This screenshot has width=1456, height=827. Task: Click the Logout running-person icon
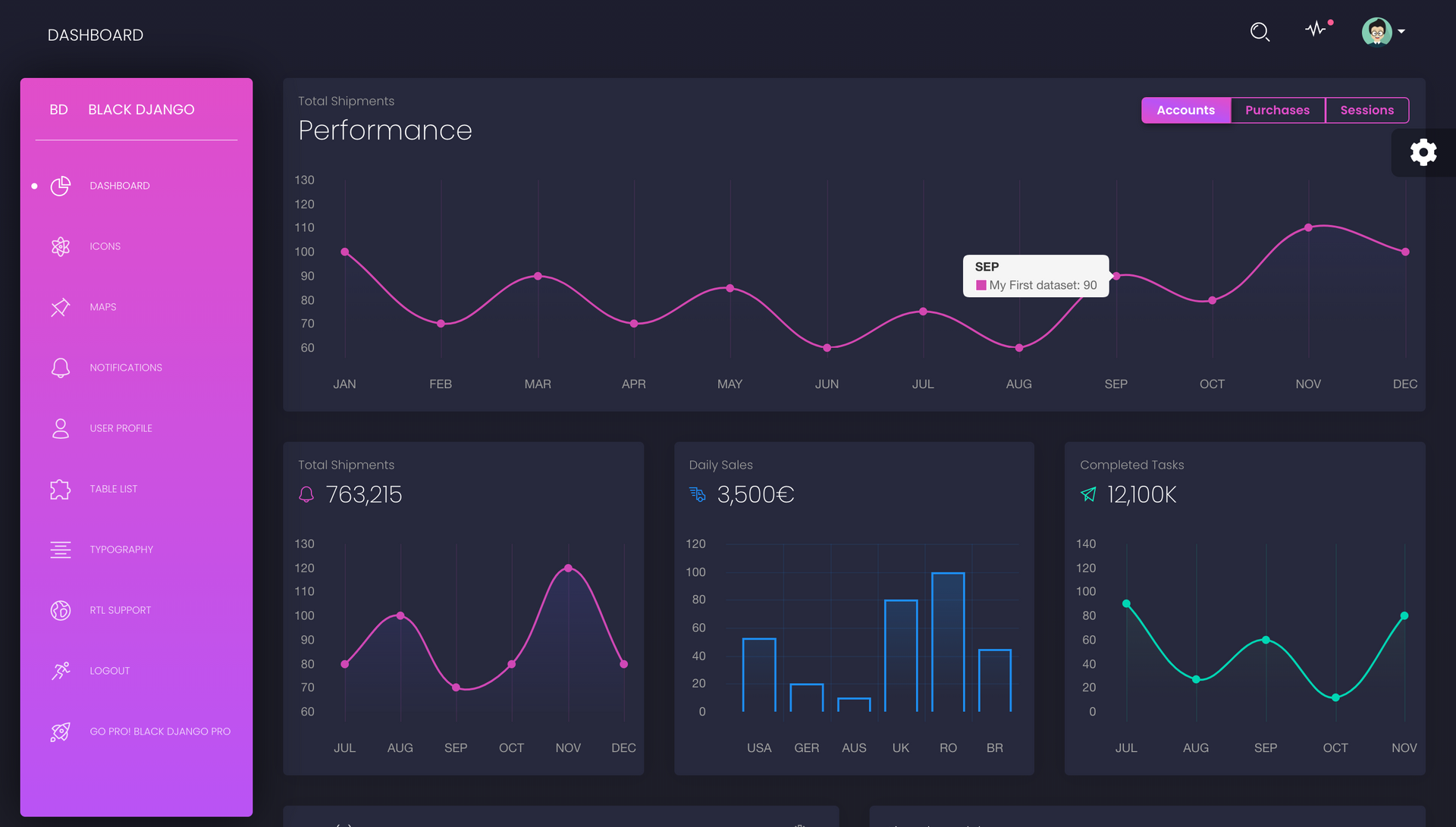(x=60, y=671)
